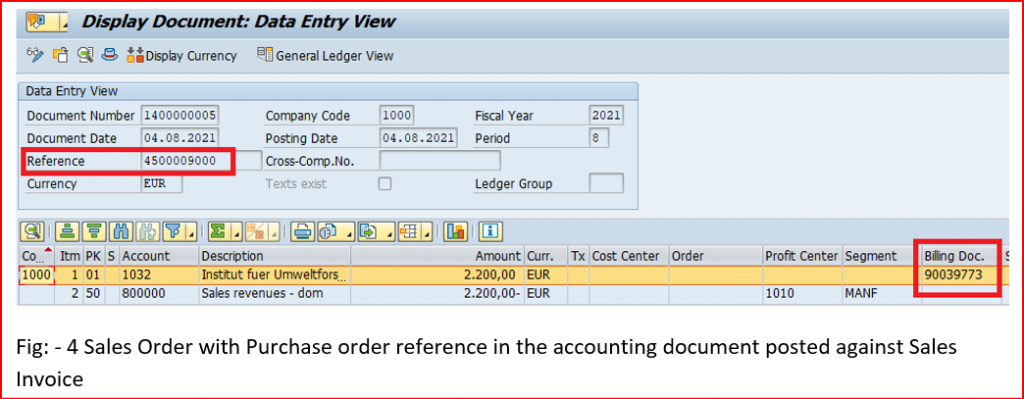Screen dimensions: 1024x399
Task: Open the Export dropdown arrow
Action: click(x=391, y=232)
